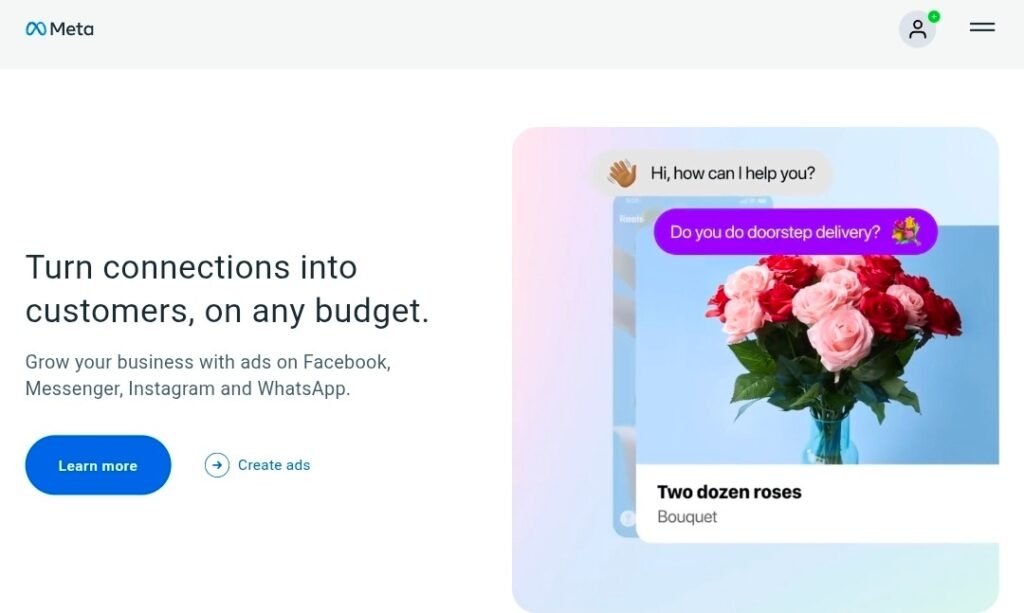Click the 'Meta' wordmark text in header
The image size is (1024, 613).
(72, 29)
